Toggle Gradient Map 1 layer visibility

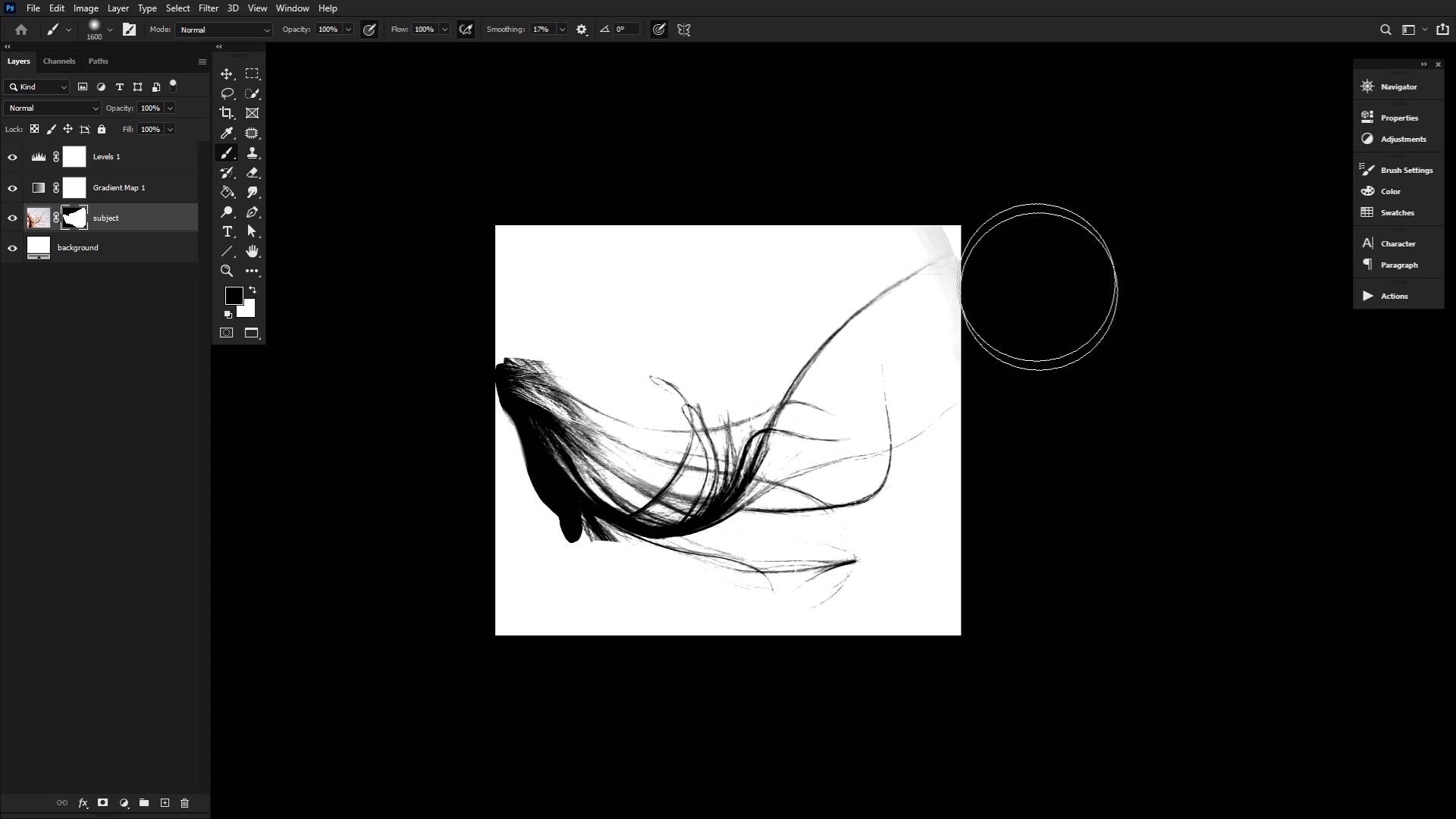12,187
